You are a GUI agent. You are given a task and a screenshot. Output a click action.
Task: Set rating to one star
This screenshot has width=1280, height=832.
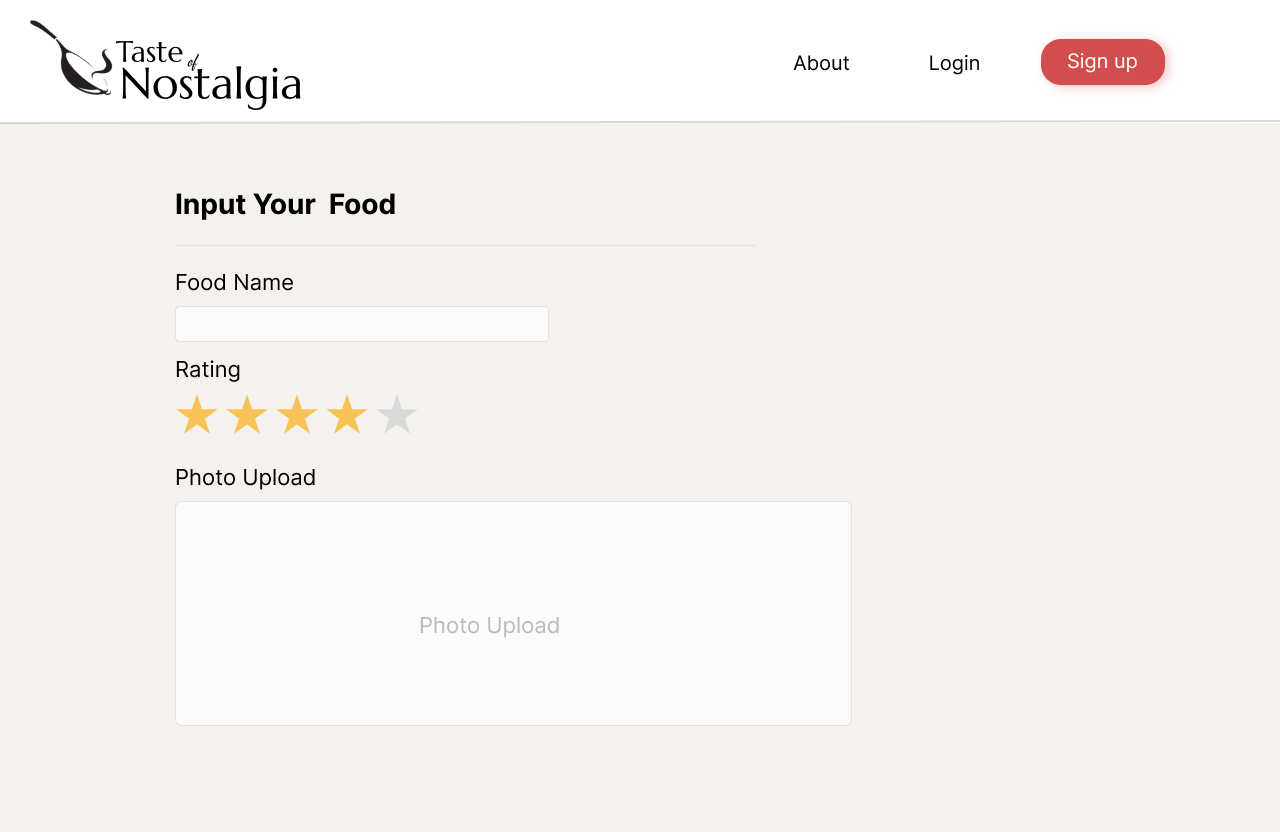point(197,415)
